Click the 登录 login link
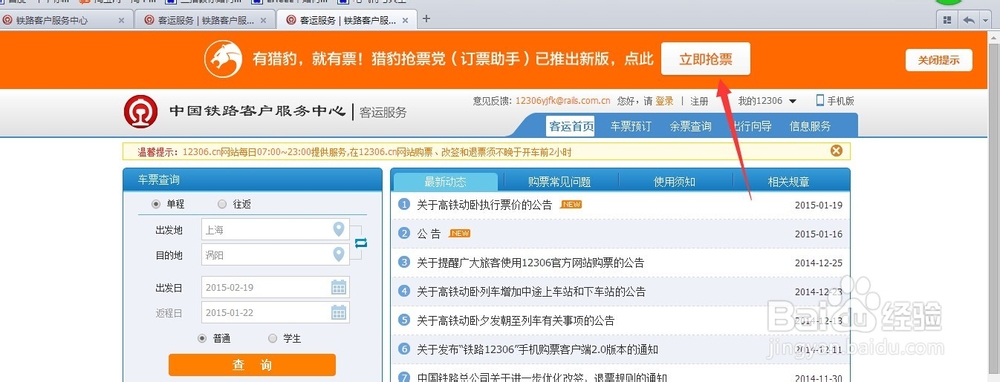 [x=665, y=101]
